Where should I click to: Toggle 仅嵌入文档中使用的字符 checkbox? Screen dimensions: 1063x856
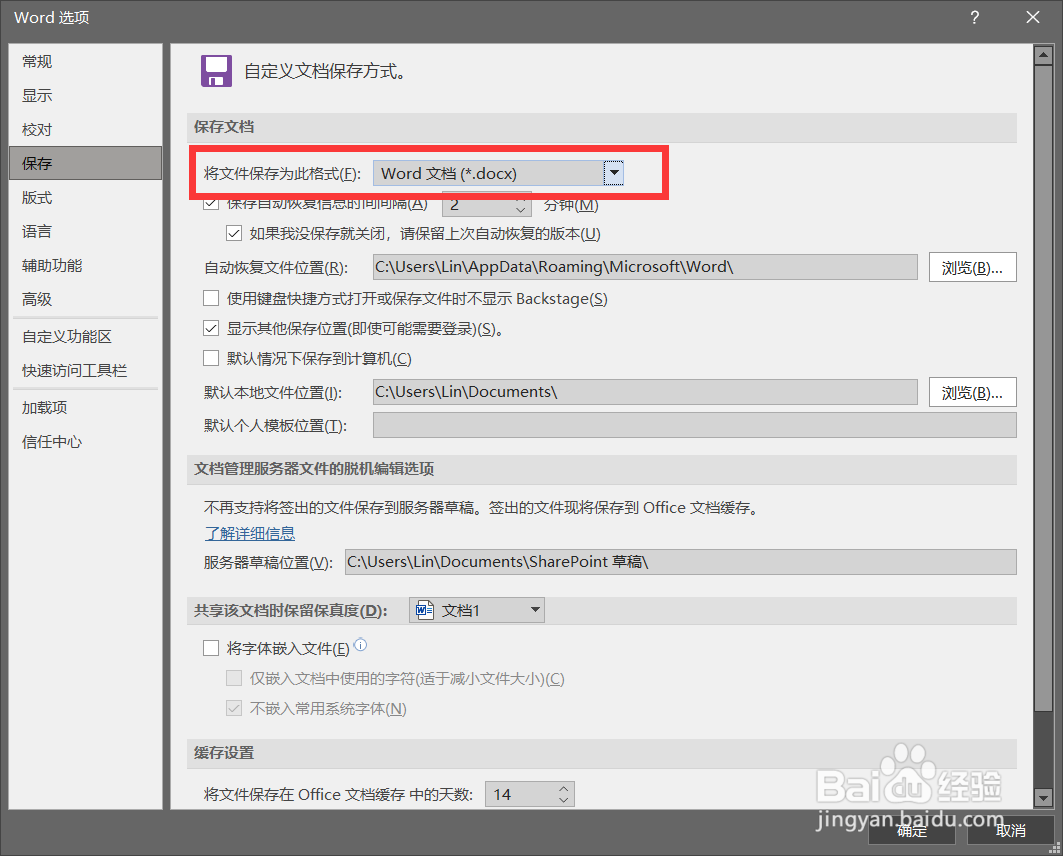tap(234, 678)
